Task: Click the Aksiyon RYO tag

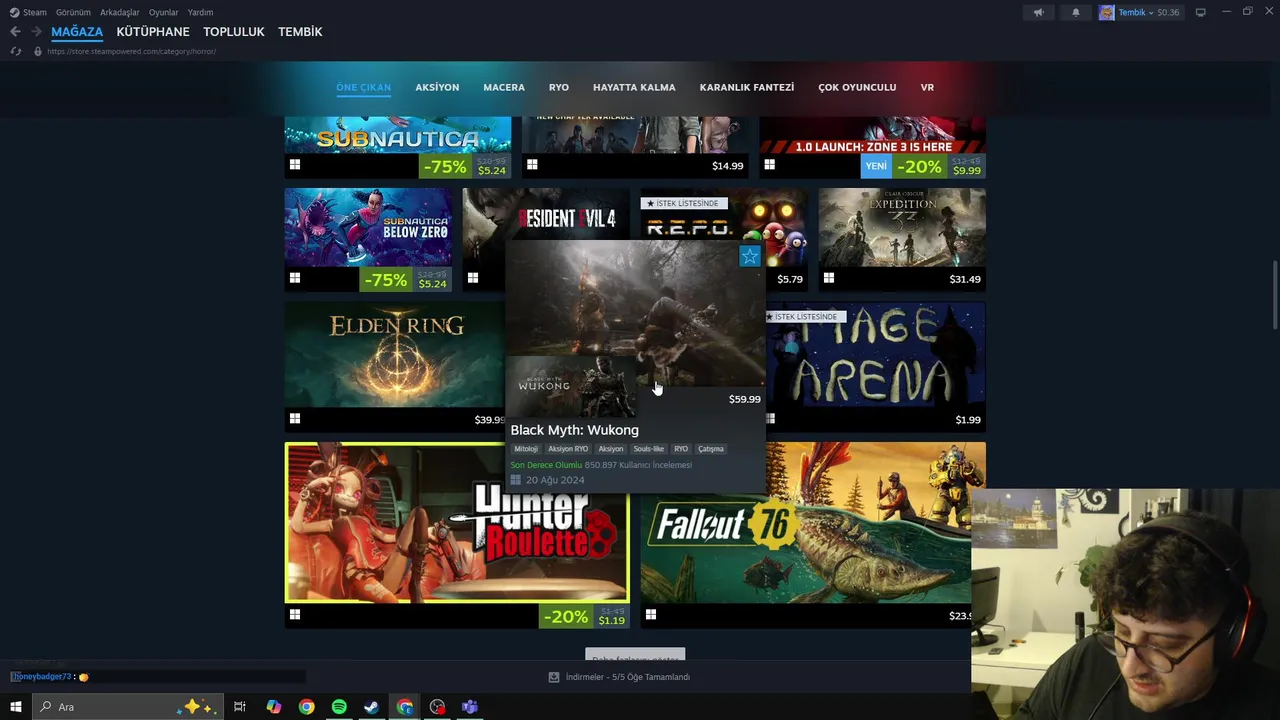Action: (x=568, y=449)
